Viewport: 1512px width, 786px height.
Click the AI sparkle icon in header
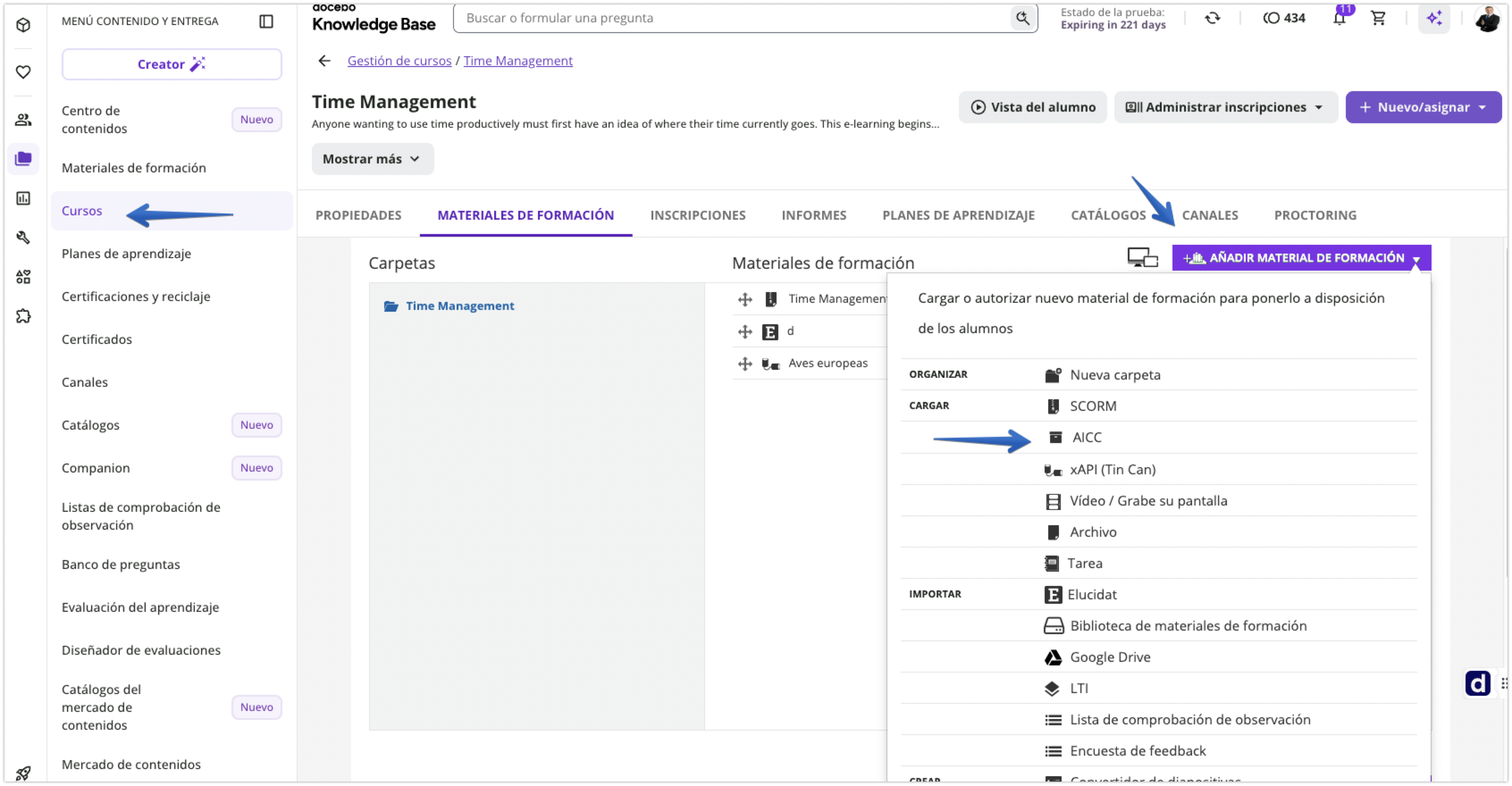pyautogui.click(x=1434, y=18)
